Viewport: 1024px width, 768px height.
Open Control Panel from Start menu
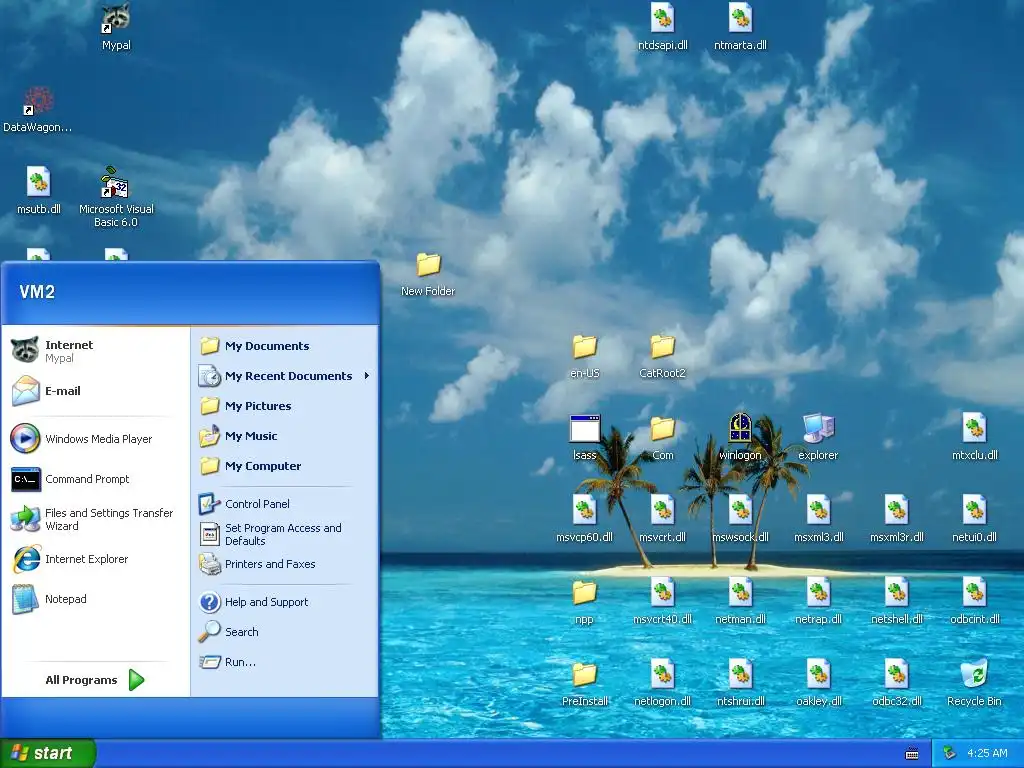(285, 504)
